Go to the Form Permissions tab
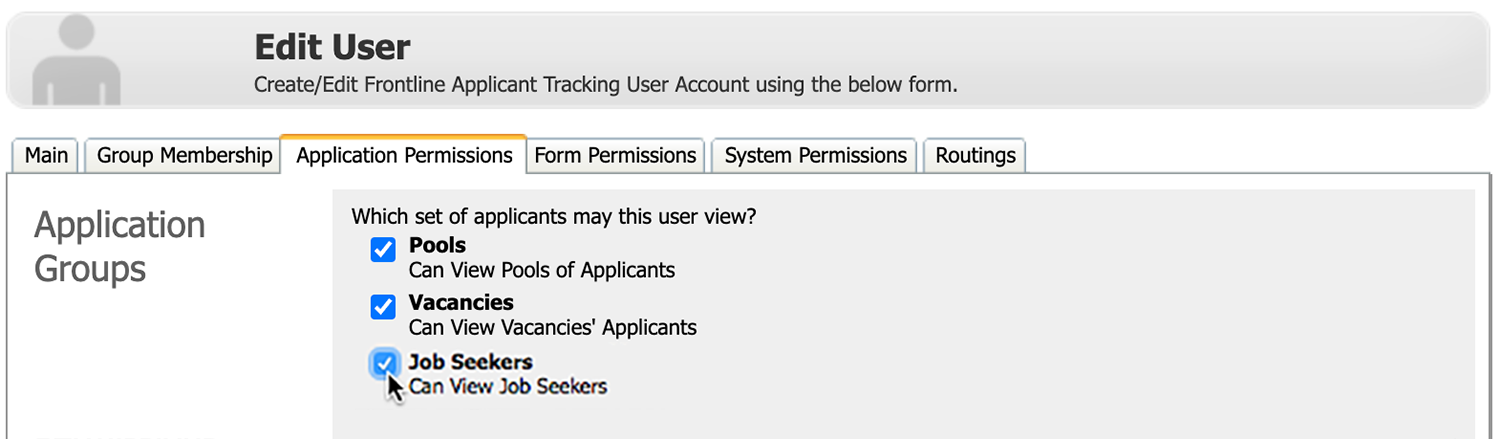Image resolution: width=1500 pixels, height=439 pixels. click(615, 156)
